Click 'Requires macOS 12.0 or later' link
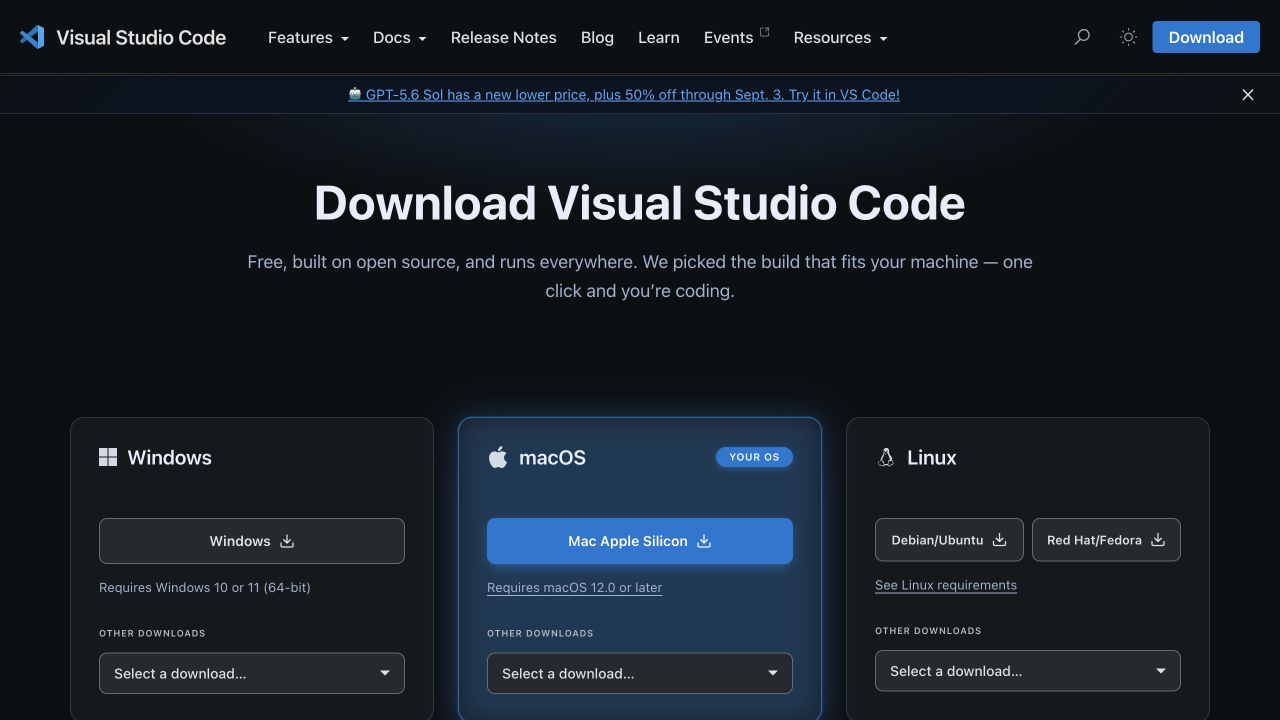1280x720 pixels. 574,588
